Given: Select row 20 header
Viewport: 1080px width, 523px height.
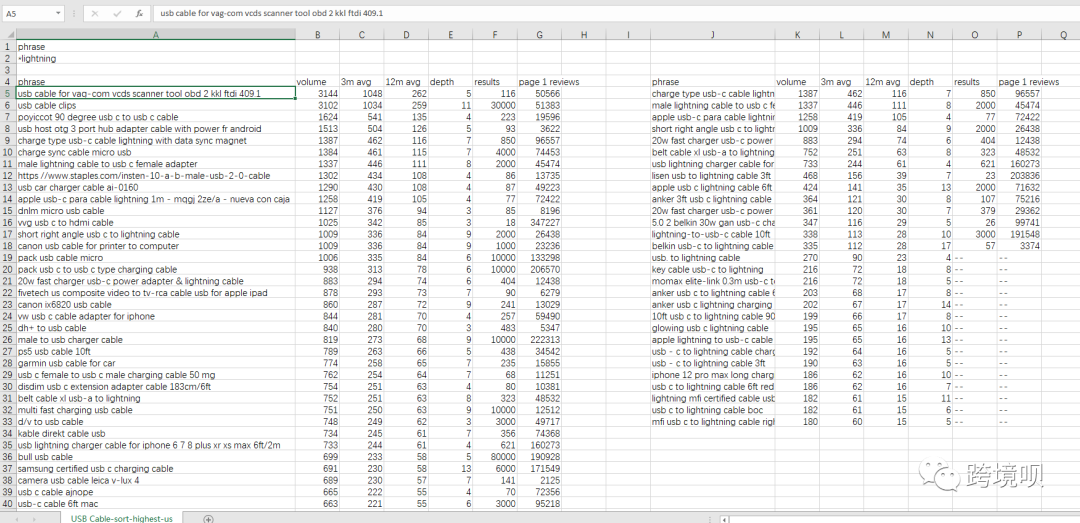Looking at the screenshot, I should click(x=8, y=269).
